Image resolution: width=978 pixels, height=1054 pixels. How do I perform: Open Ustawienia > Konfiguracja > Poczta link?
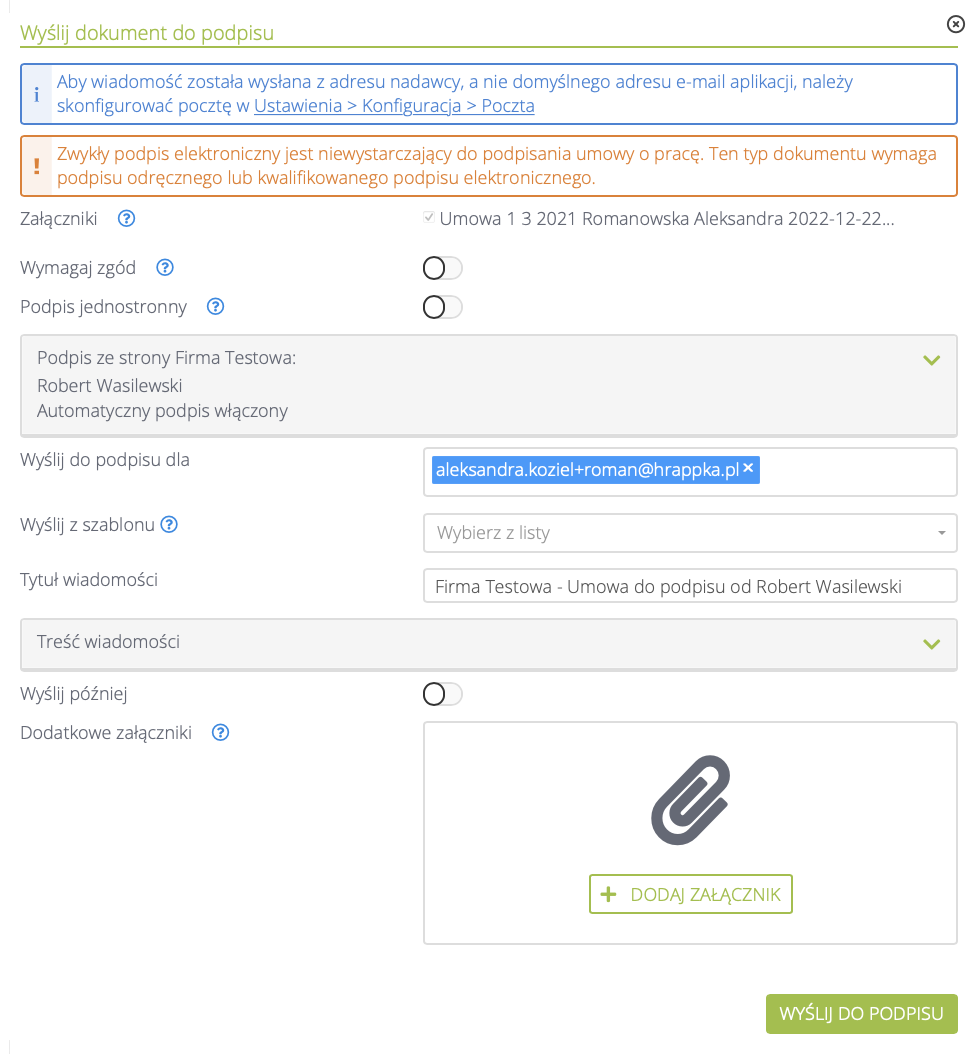tap(394, 105)
